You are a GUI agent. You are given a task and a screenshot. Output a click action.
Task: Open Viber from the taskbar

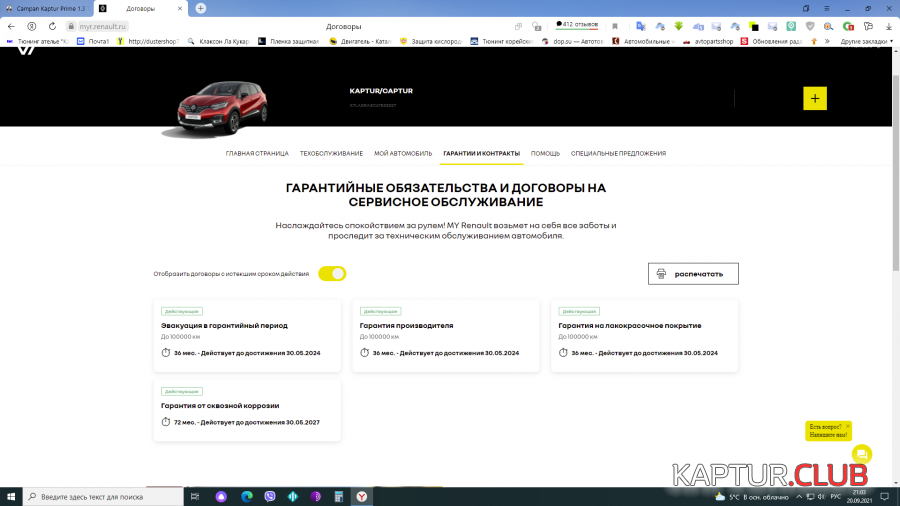coord(270,497)
